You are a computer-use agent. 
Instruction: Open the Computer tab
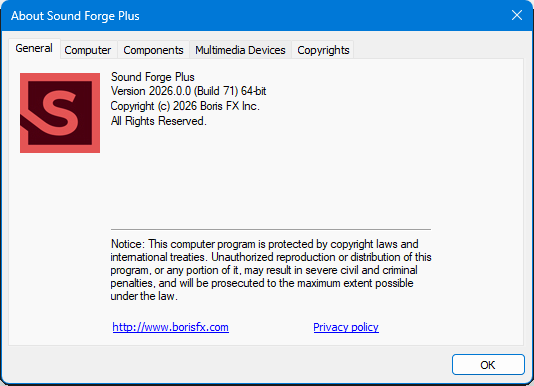(x=88, y=50)
